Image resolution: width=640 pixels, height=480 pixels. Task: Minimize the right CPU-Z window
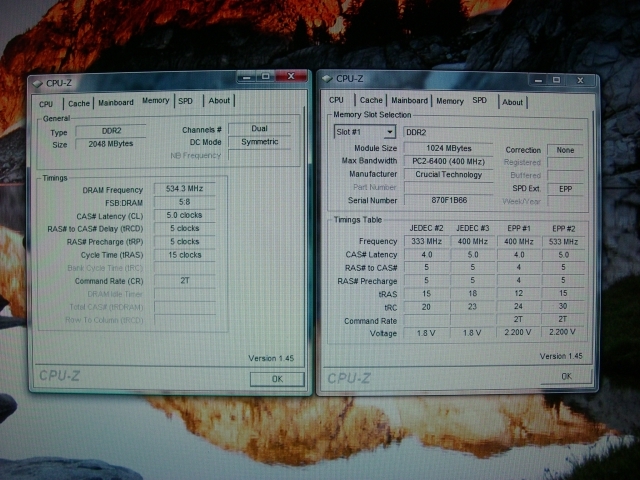(538, 80)
